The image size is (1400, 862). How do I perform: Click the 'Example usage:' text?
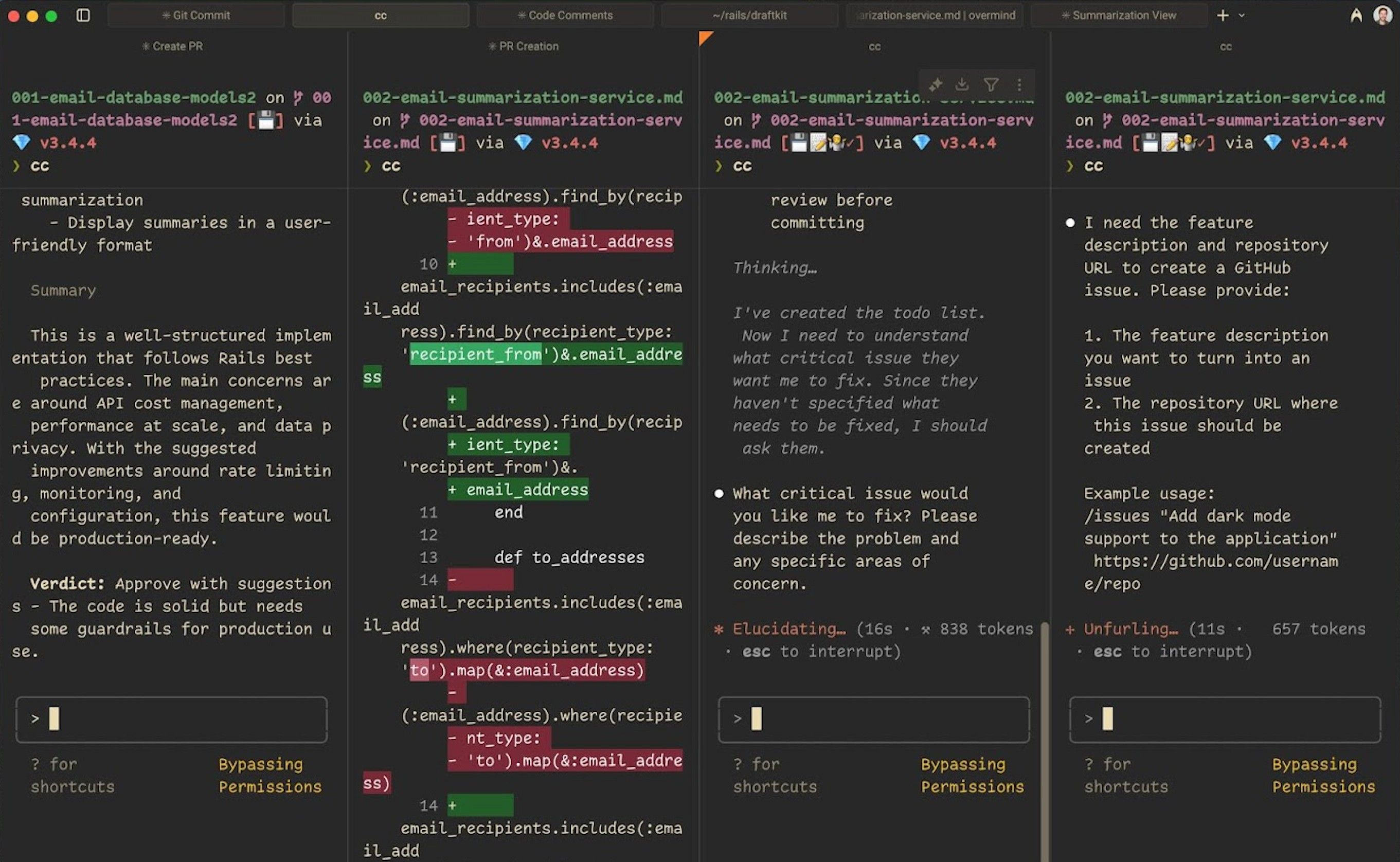click(x=1149, y=494)
